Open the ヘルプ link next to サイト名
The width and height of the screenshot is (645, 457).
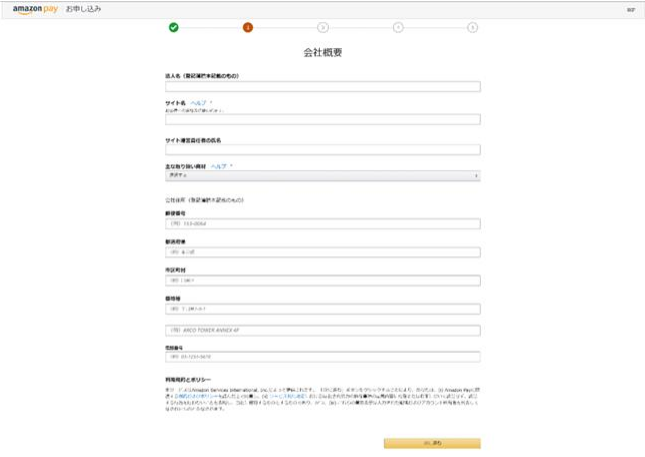(198, 103)
